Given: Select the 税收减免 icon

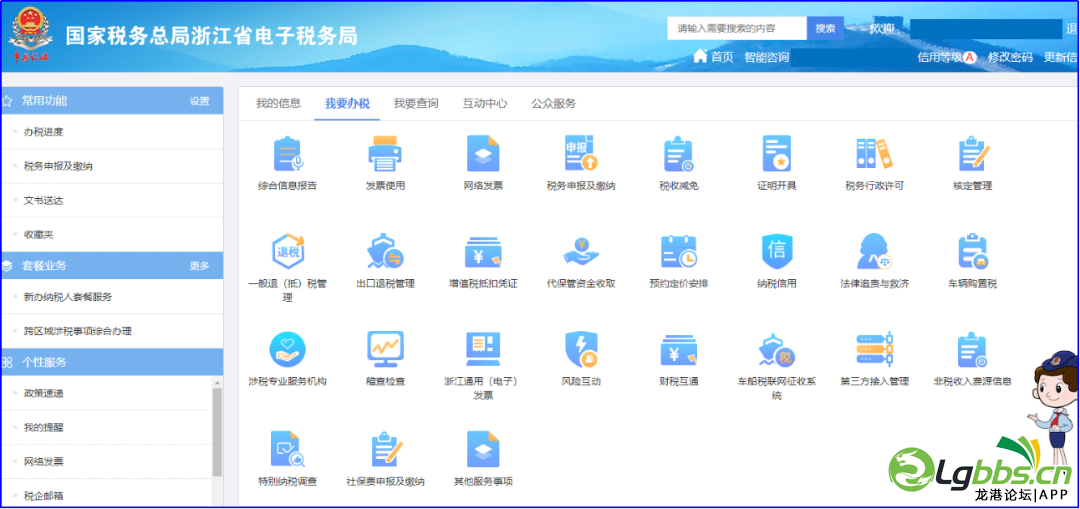Looking at the screenshot, I should [678, 154].
